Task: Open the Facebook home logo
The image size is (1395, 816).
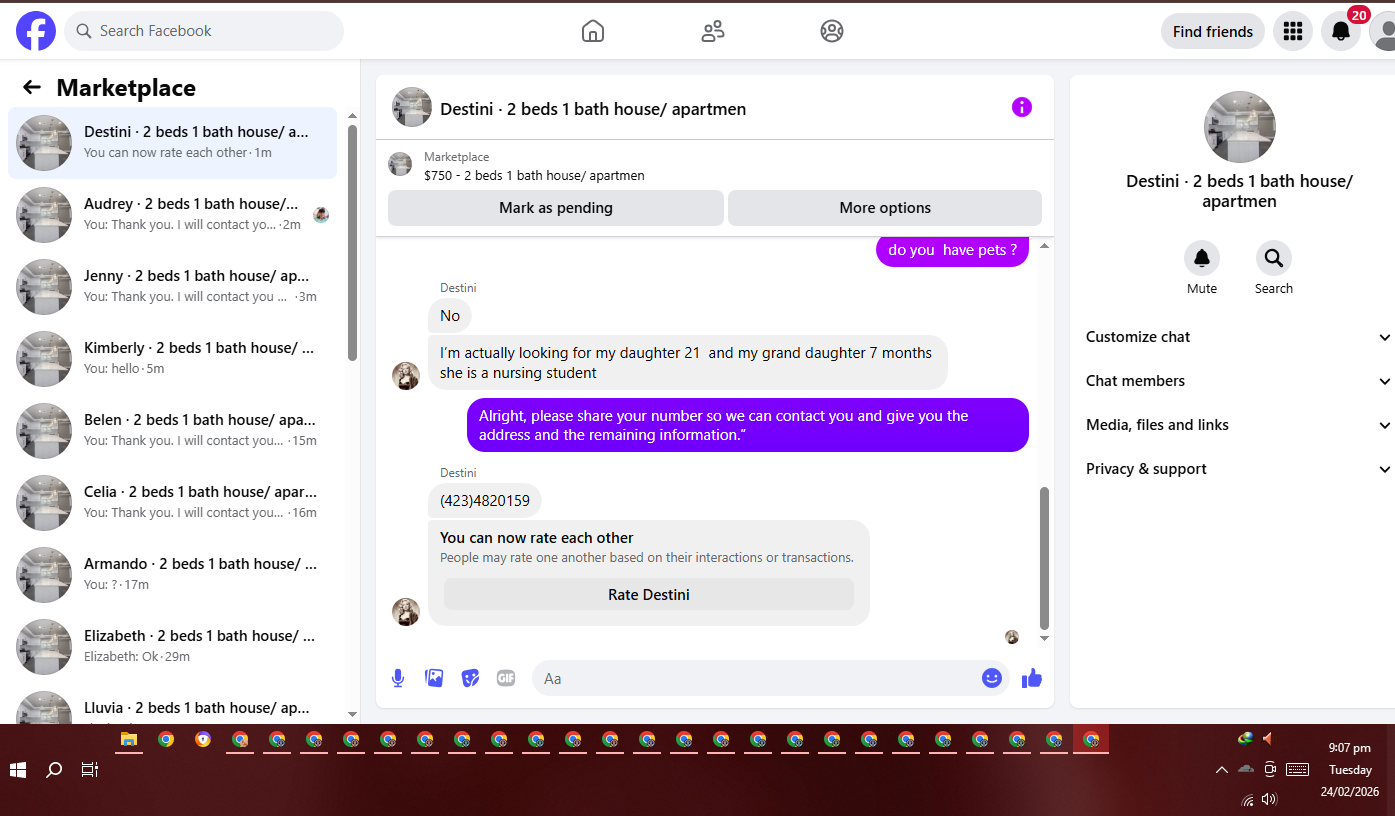Action: click(36, 31)
